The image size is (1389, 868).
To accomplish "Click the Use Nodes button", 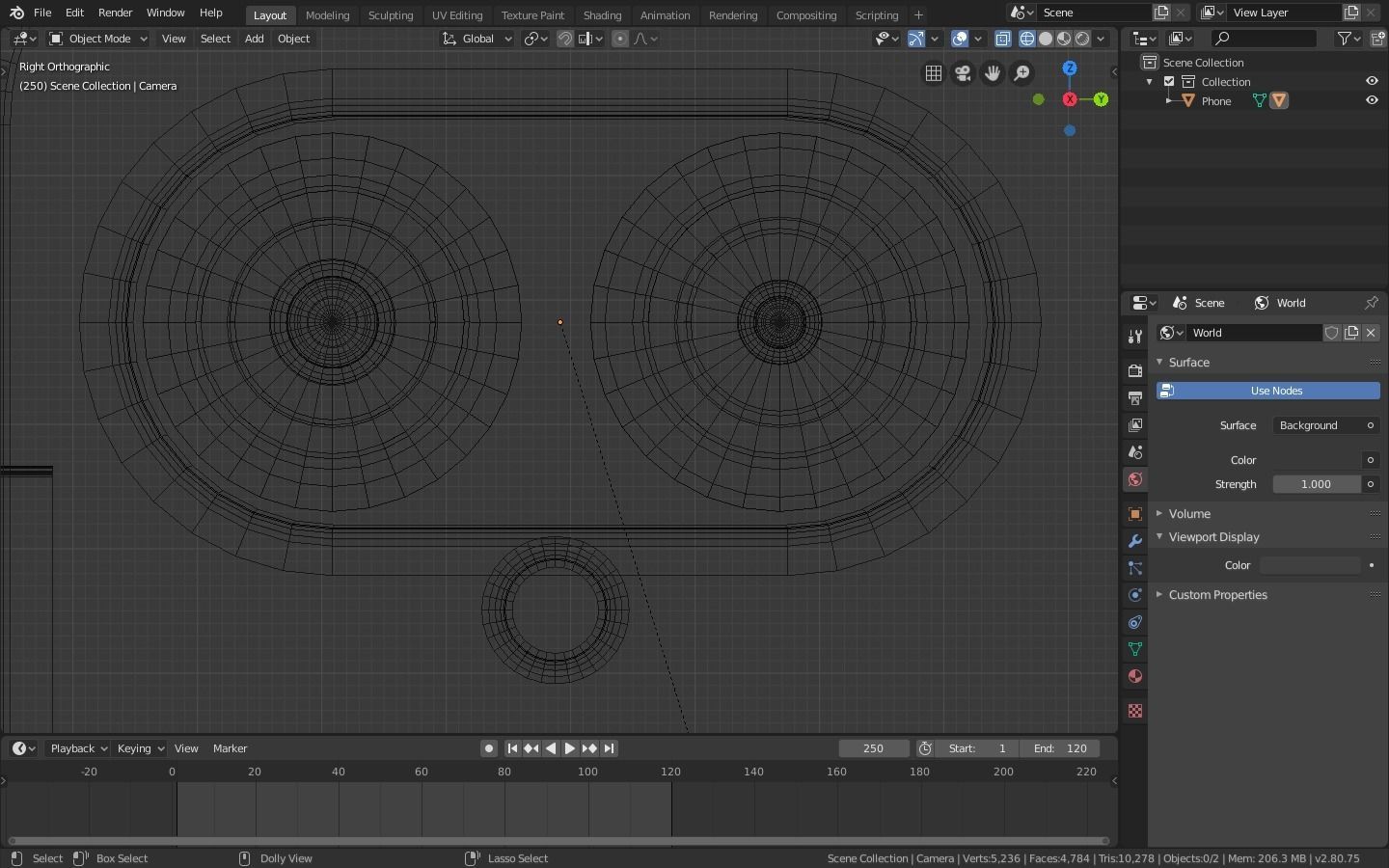I will [1268, 391].
